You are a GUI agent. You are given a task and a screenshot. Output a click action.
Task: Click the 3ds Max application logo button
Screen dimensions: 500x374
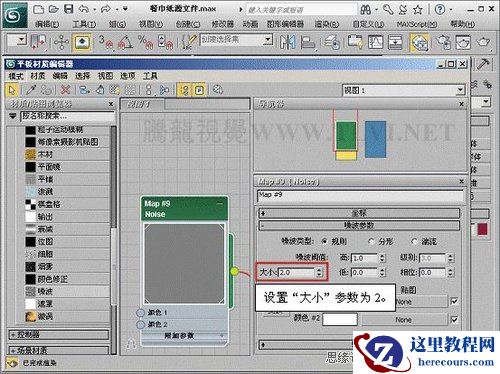coord(15,15)
